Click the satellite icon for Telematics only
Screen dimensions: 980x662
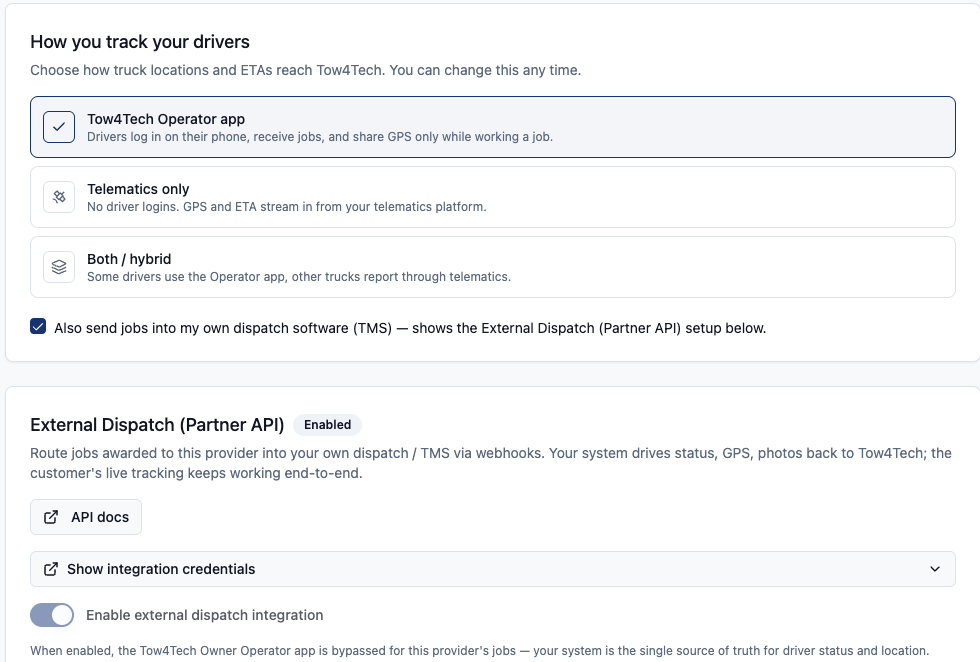(x=59, y=197)
